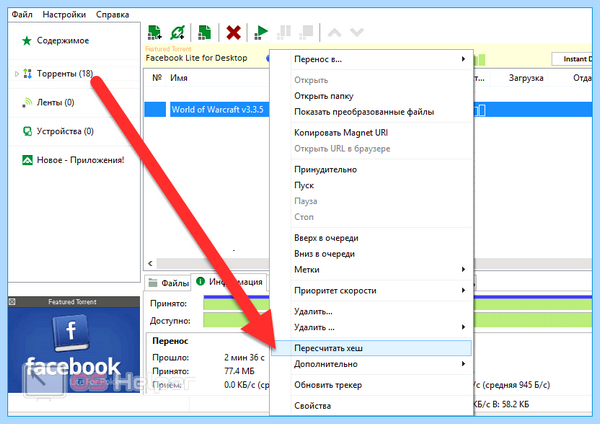The width and height of the screenshot is (600, 424).
Task: Sort by the Имя column header
Action: tap(179, 78)
